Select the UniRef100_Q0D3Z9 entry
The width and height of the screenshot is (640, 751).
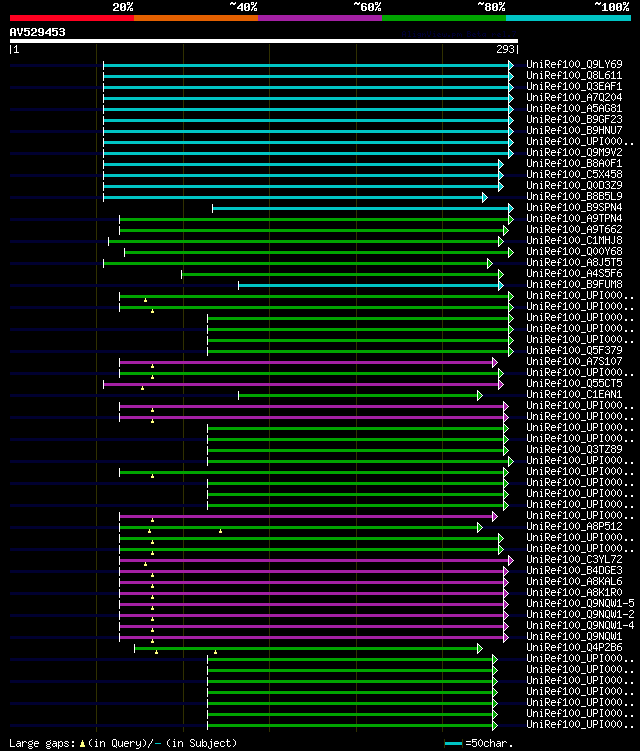pyautogui.click(x=574, y=185)
